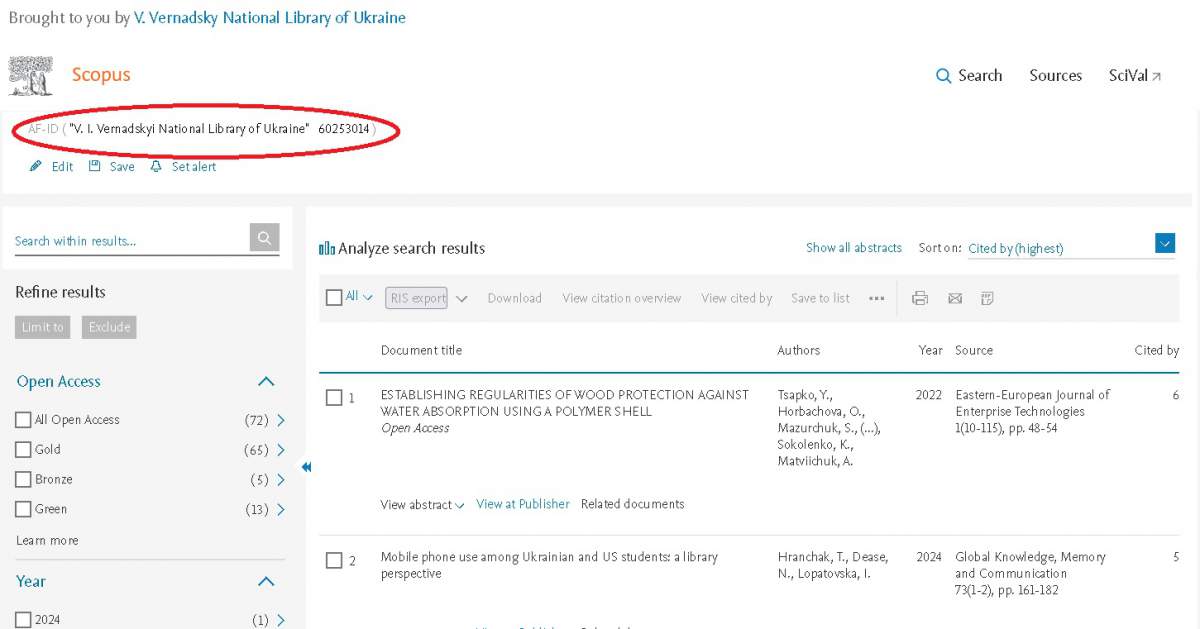
Task: Click the Set alert link
Action: 184,167
